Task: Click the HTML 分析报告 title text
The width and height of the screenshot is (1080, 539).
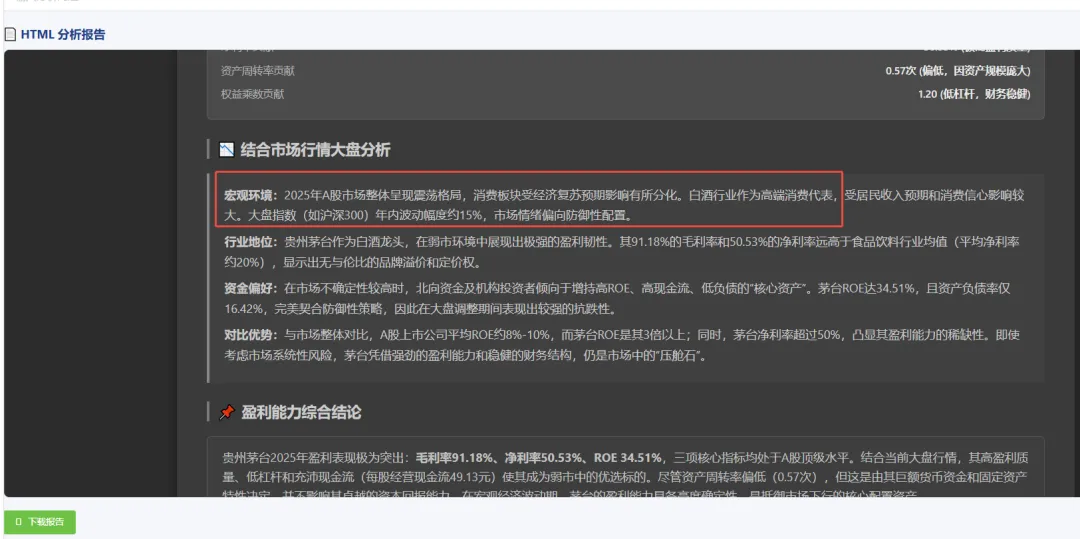Action: point(63,34)
